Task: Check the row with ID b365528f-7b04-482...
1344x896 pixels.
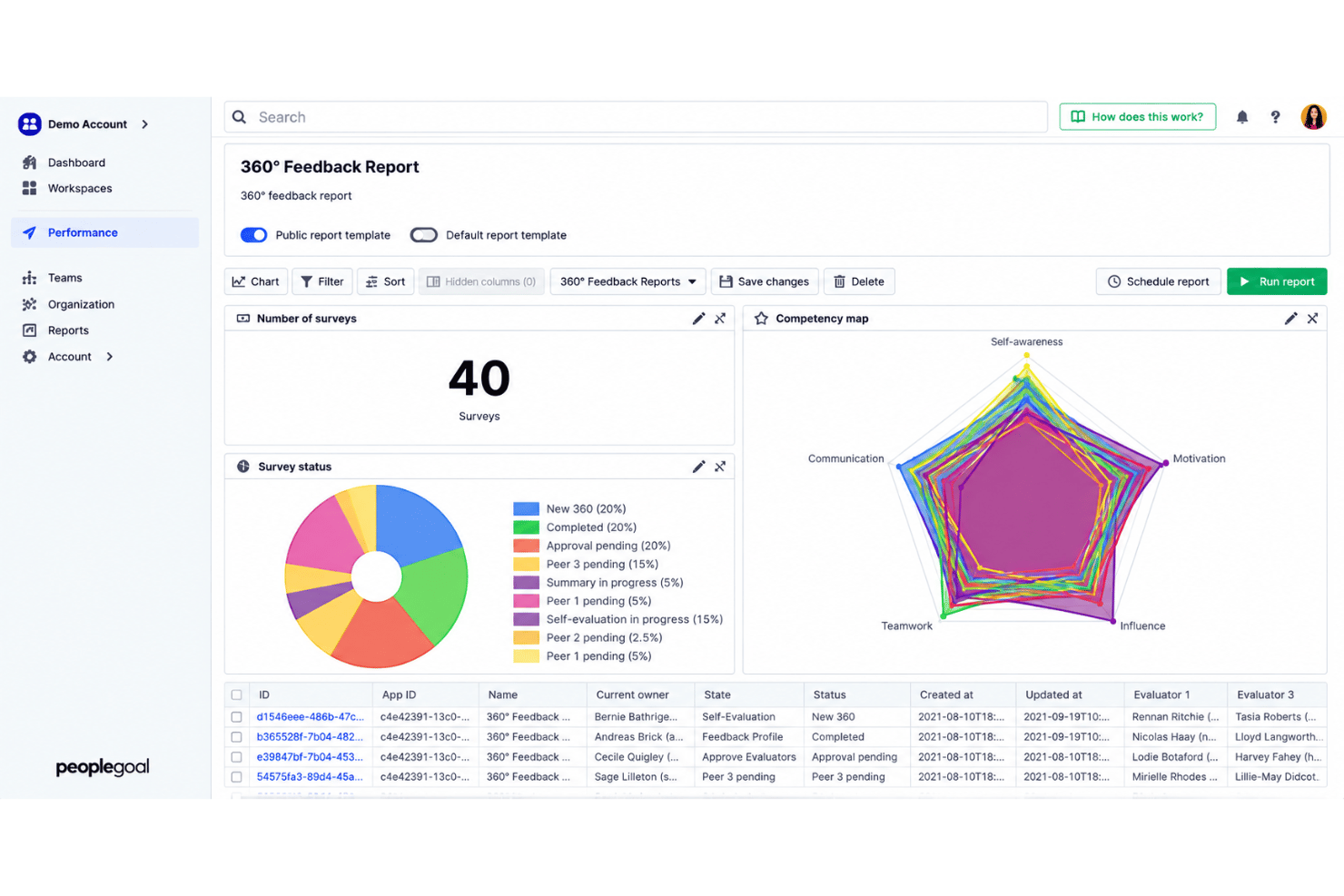Action: [237, 737]
